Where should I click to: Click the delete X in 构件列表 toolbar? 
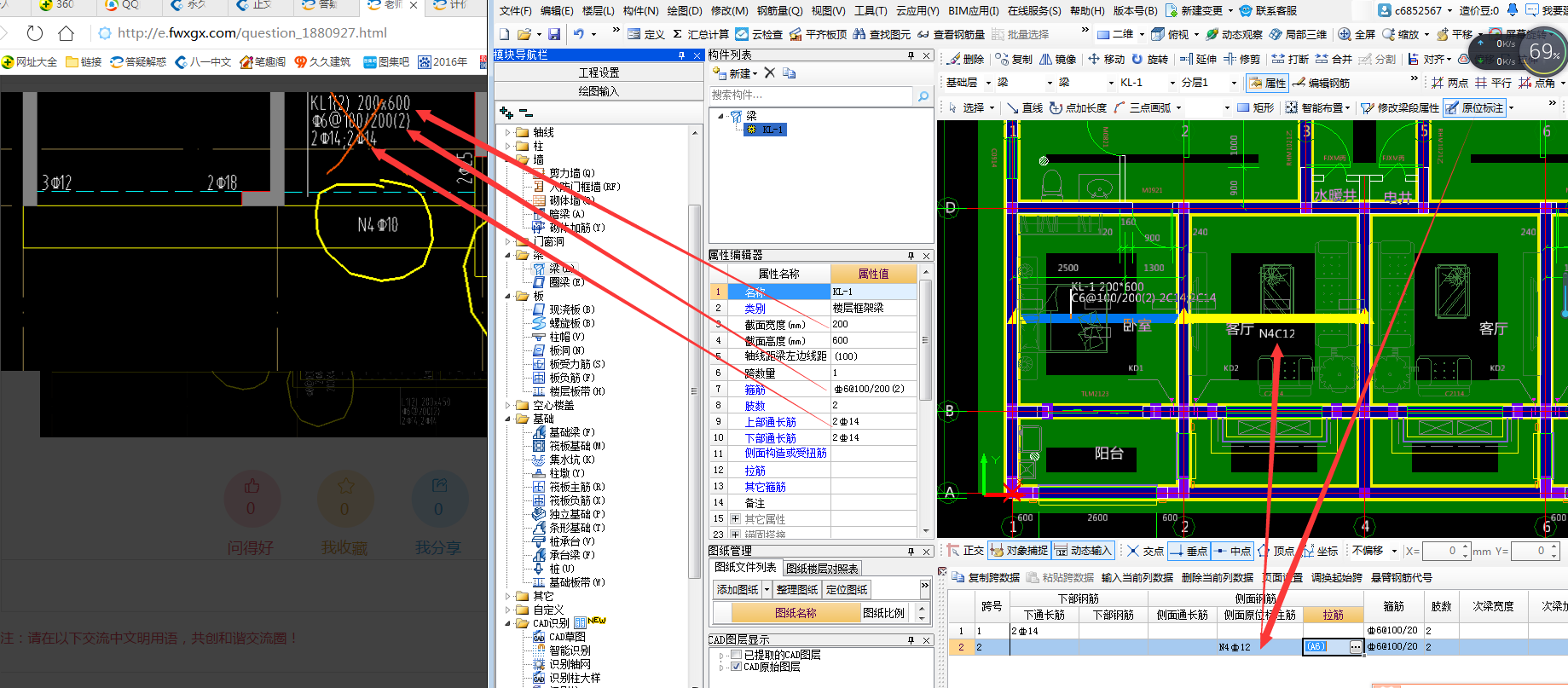[769, 73]
